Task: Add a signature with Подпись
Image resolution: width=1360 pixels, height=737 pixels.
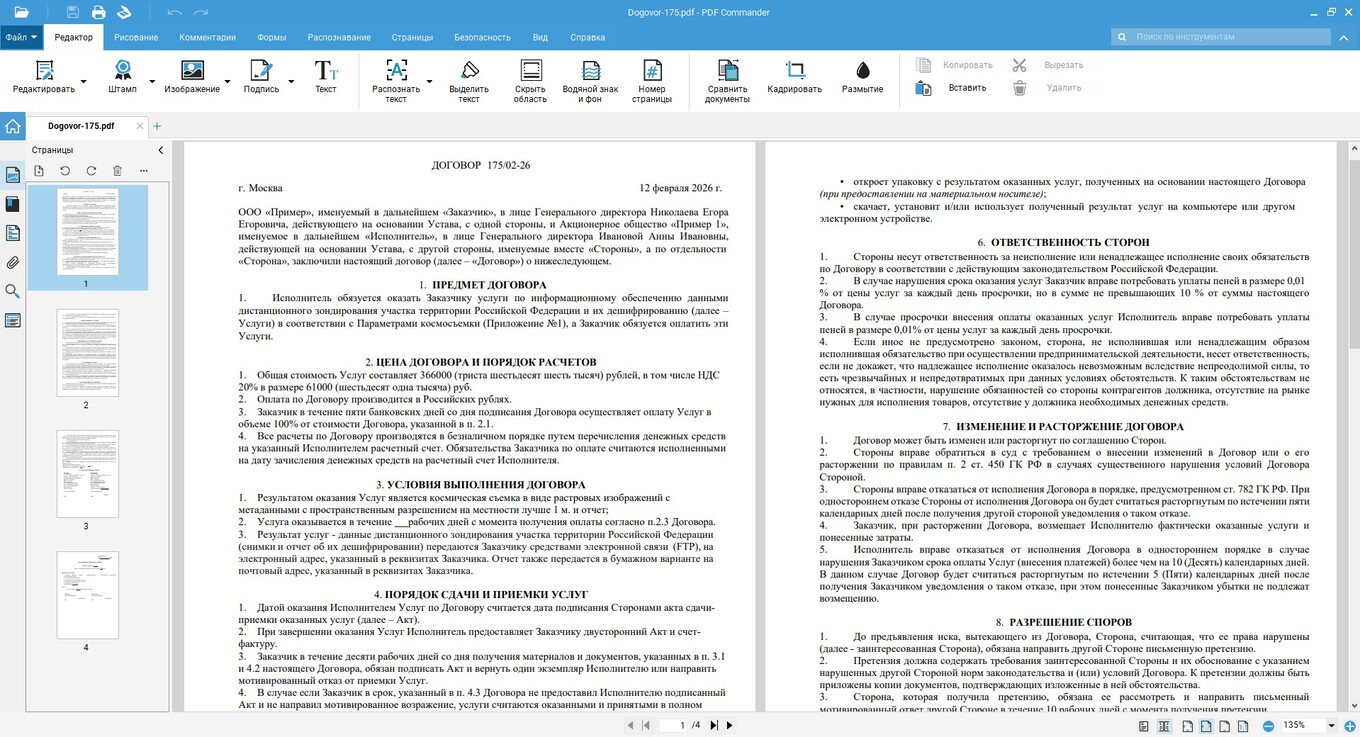Action: pos(261,78)
